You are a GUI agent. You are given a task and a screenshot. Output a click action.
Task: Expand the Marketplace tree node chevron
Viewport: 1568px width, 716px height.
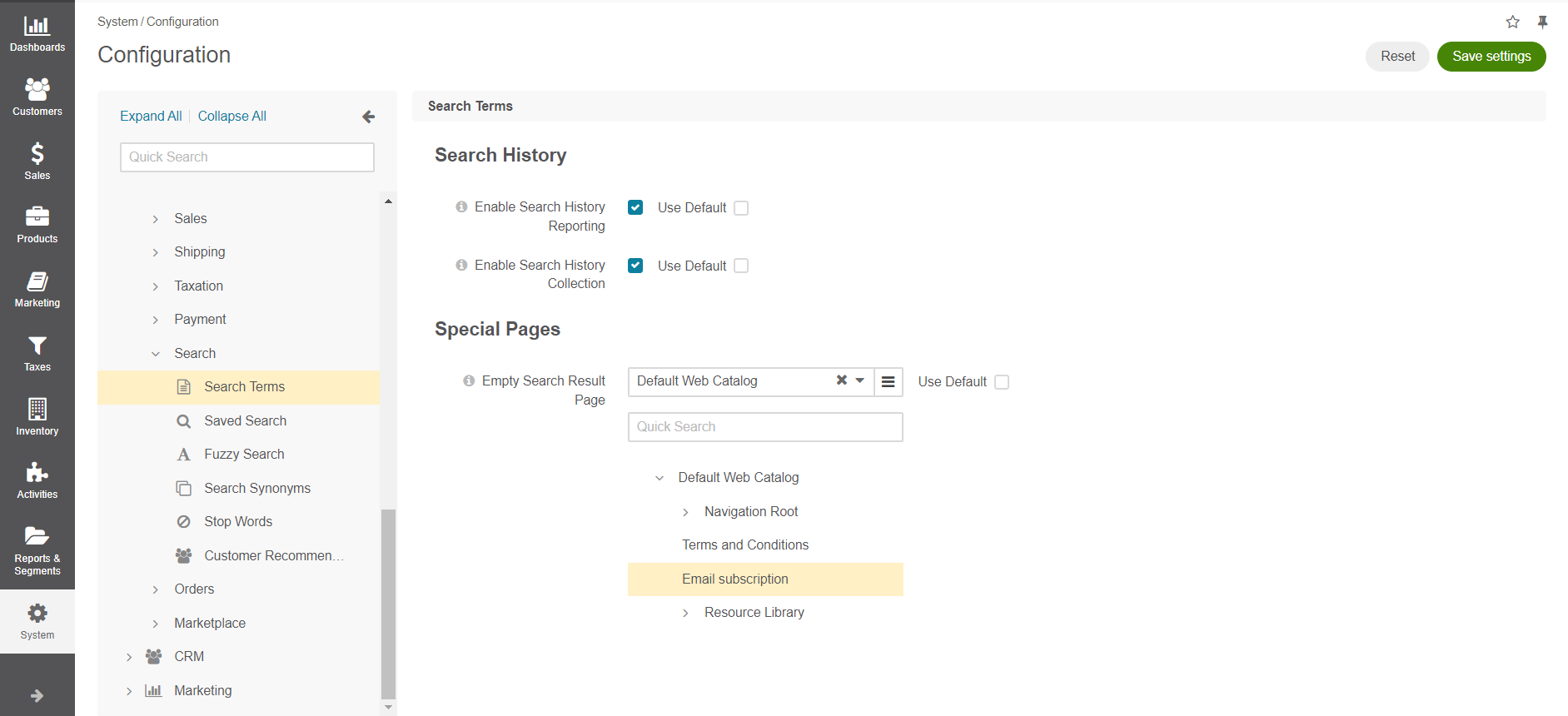pos(156,624)
